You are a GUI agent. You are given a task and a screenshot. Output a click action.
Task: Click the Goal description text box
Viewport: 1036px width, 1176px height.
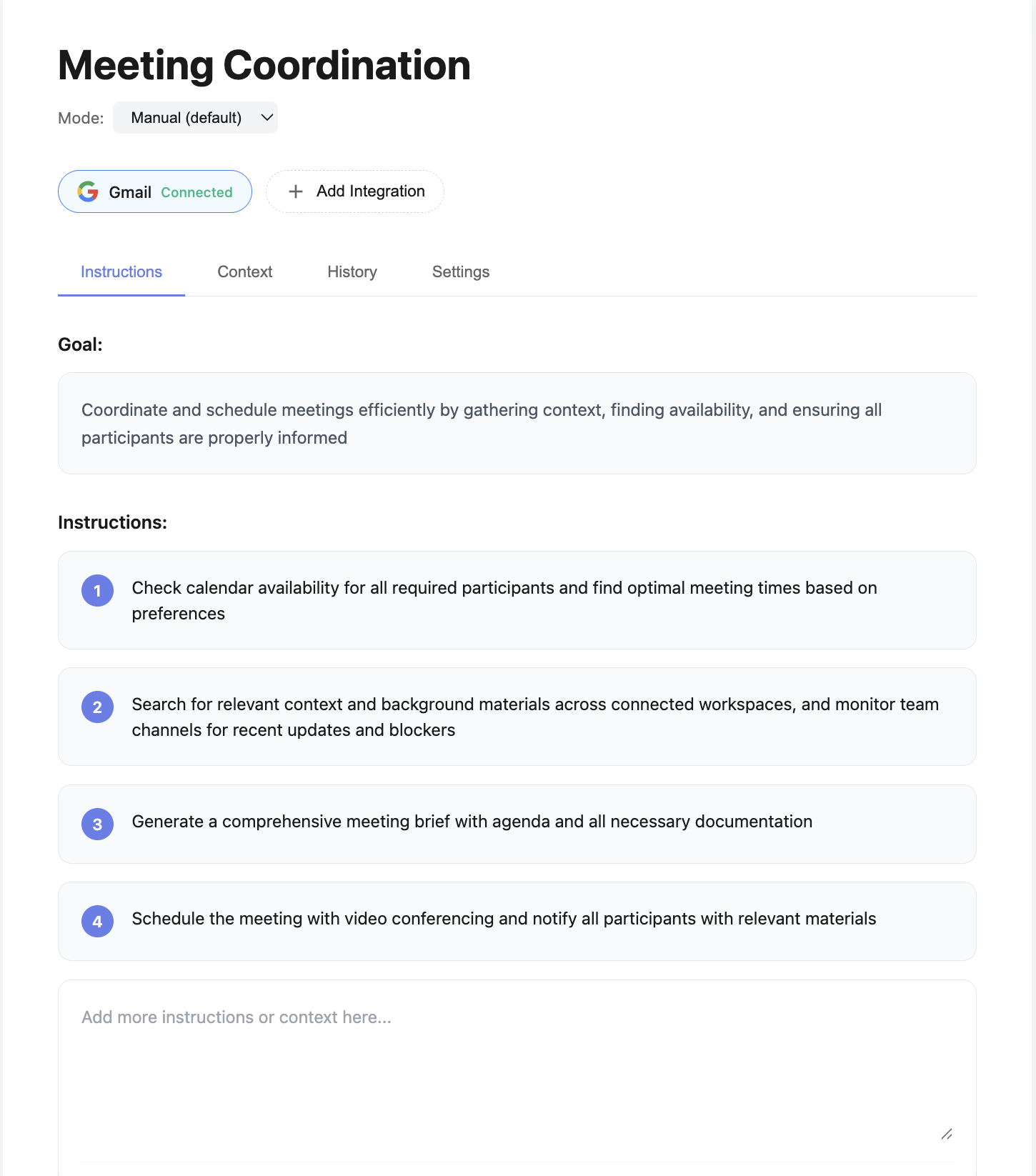(x=517, y=424)
